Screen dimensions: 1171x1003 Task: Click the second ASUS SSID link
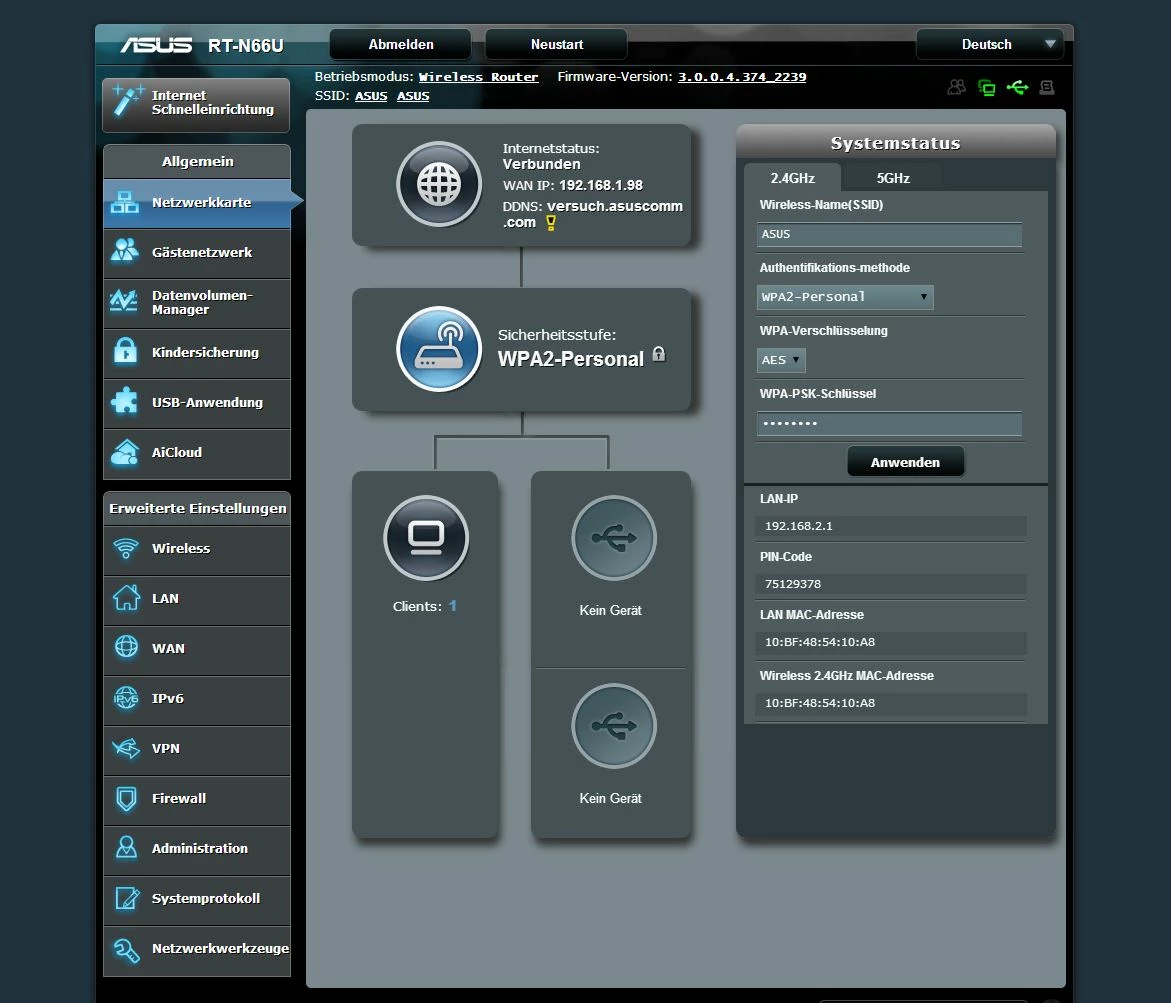point(413,96)
